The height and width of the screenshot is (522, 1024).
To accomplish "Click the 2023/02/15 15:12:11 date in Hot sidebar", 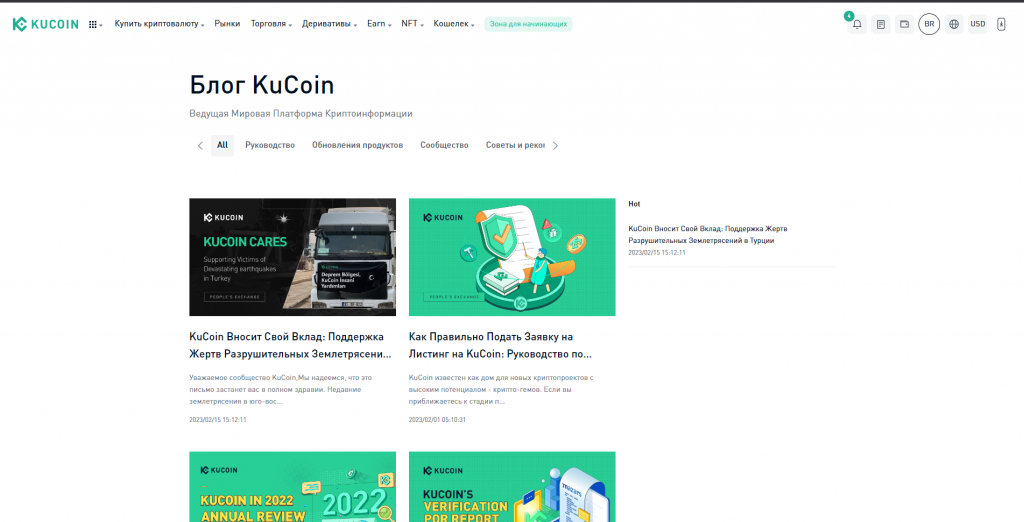I will click(657, 252).
